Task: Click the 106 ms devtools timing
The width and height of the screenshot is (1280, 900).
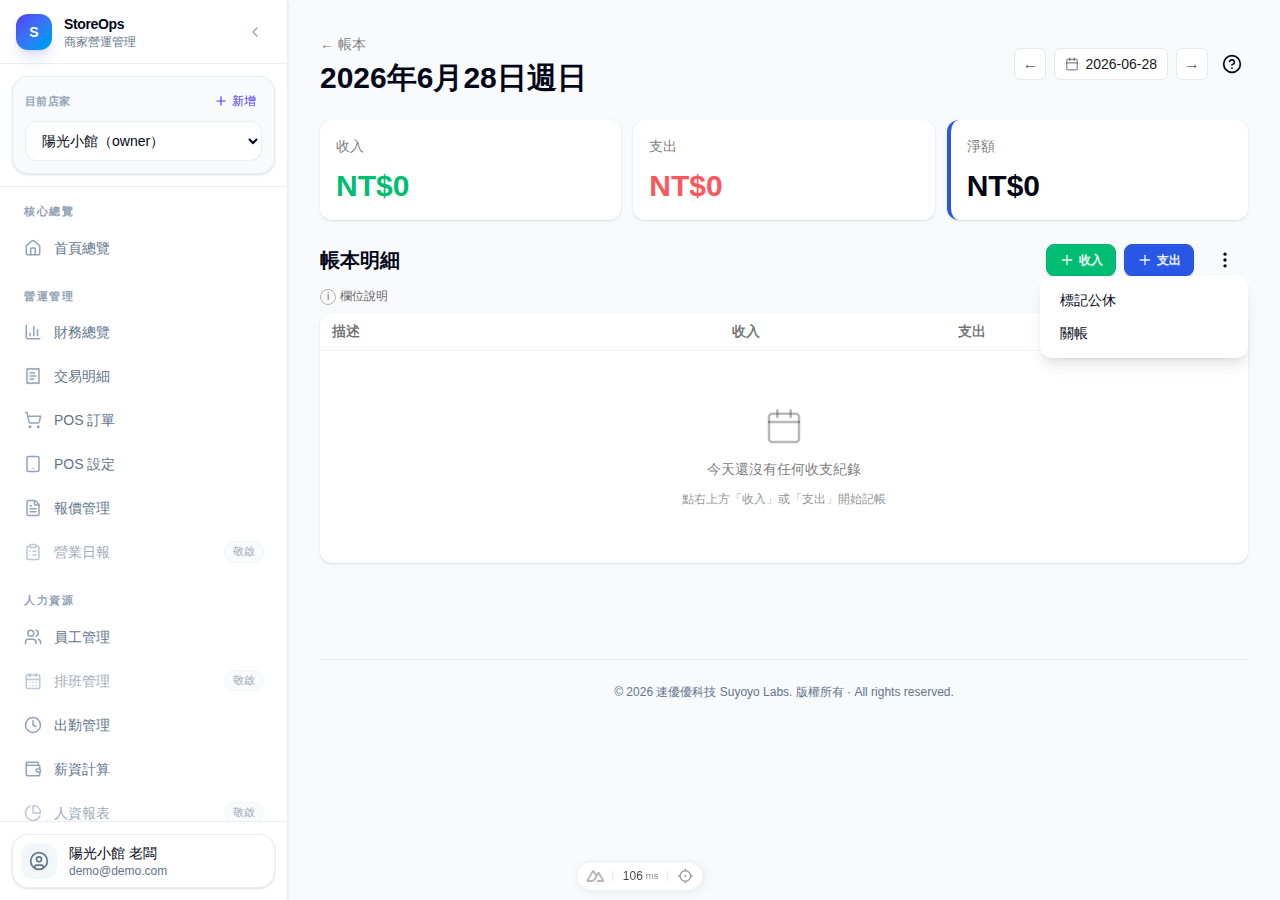Action: coord(640,876)
